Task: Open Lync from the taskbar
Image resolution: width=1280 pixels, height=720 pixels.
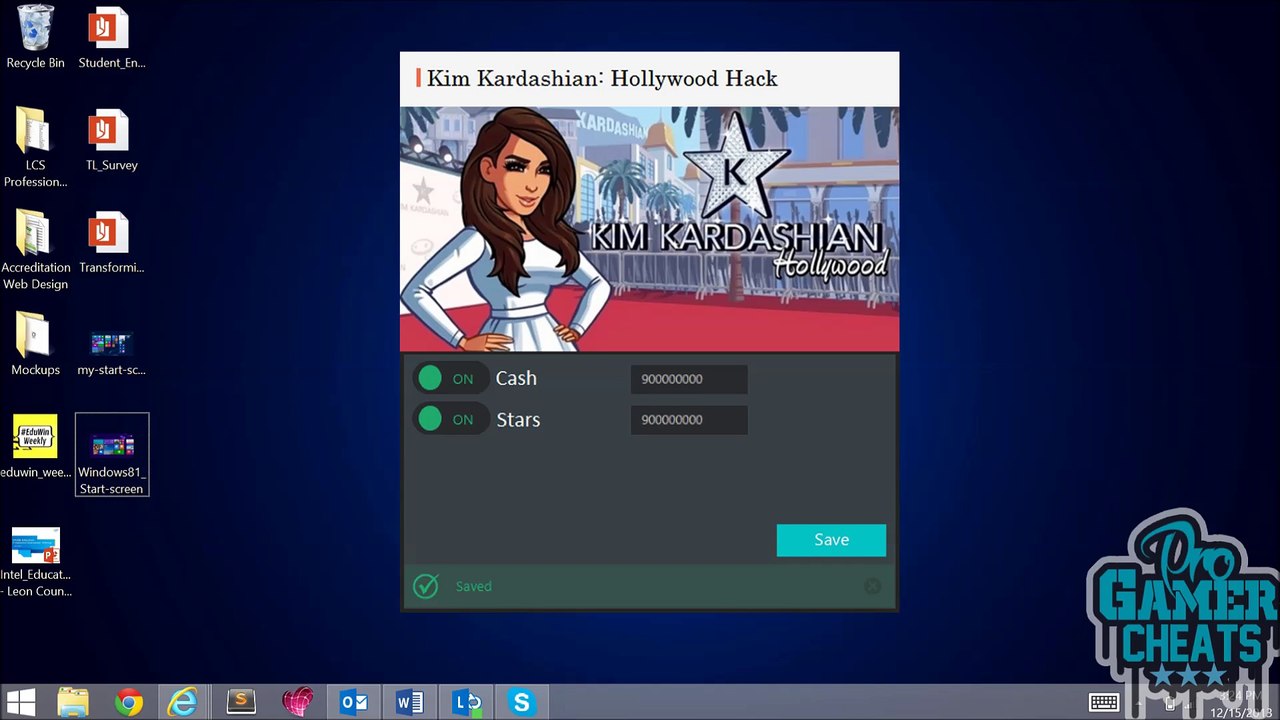Action: tap(467, 702)
